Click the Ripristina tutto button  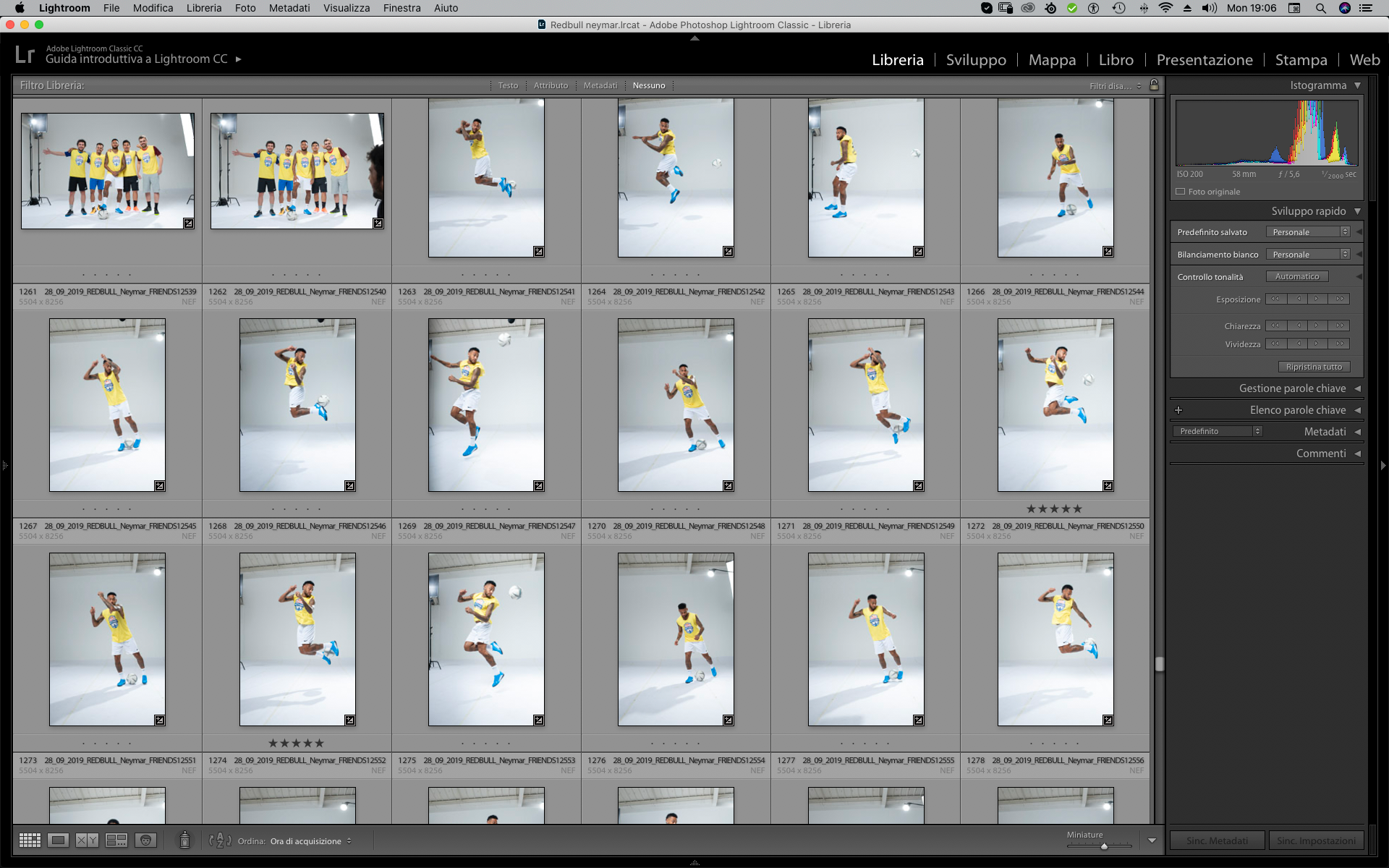coord(1314,367)
